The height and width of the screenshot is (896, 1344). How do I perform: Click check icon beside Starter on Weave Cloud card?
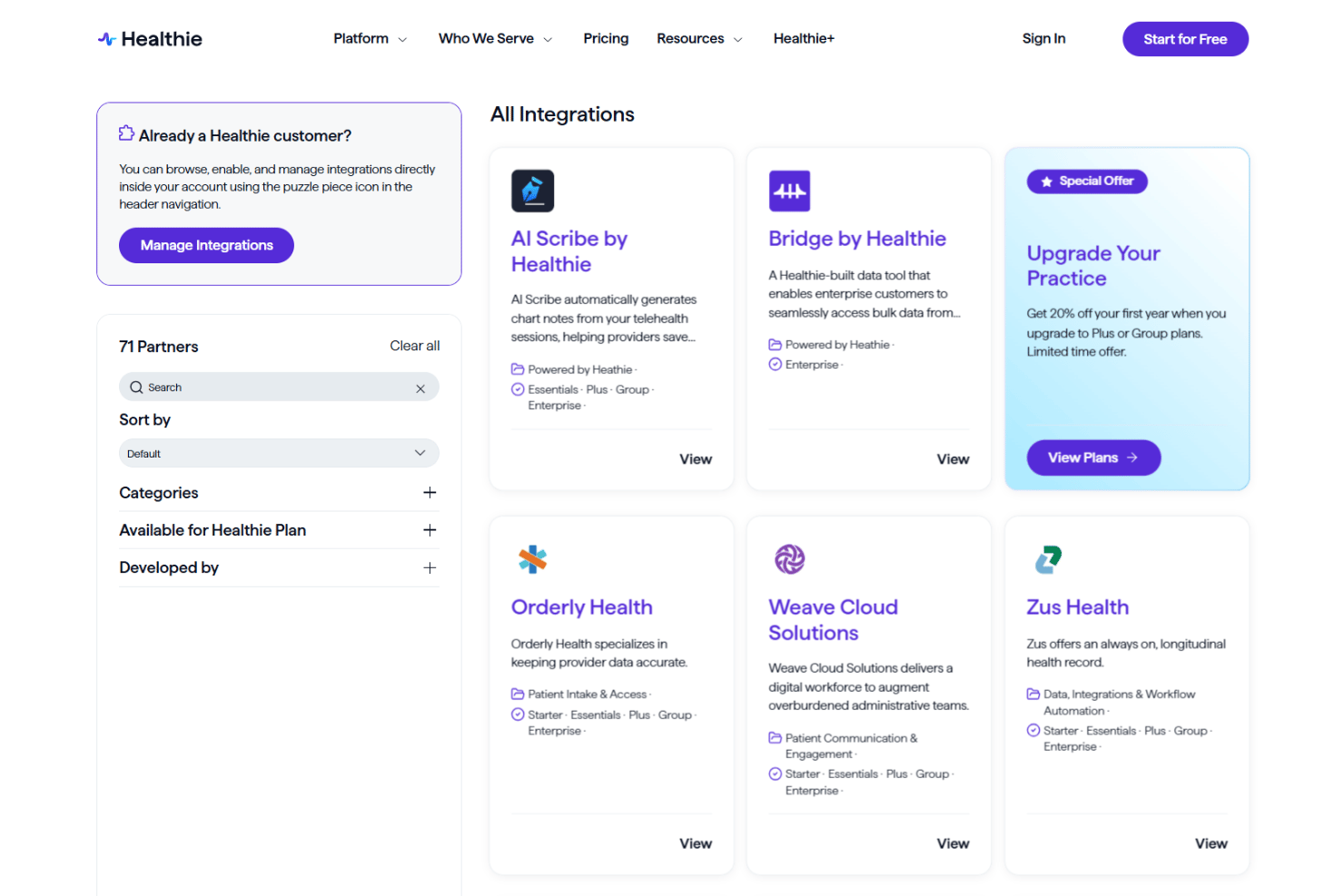(x=775, y=773)
